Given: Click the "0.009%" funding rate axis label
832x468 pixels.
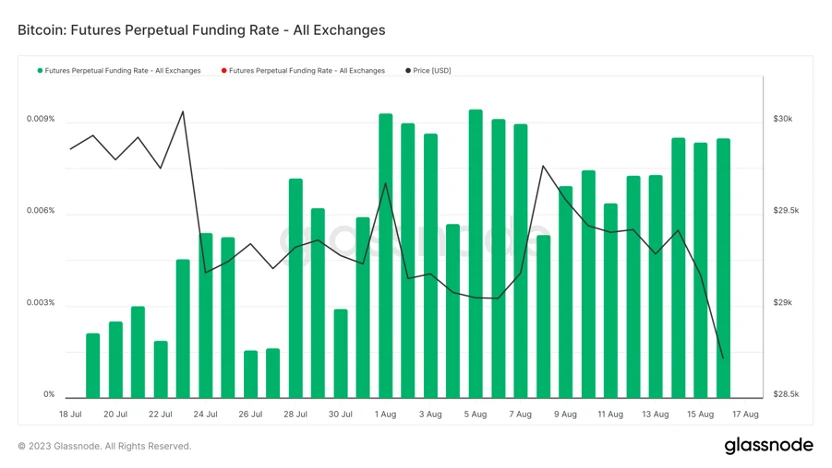Looking at the screenshot, I should click(x=41, y=119).
